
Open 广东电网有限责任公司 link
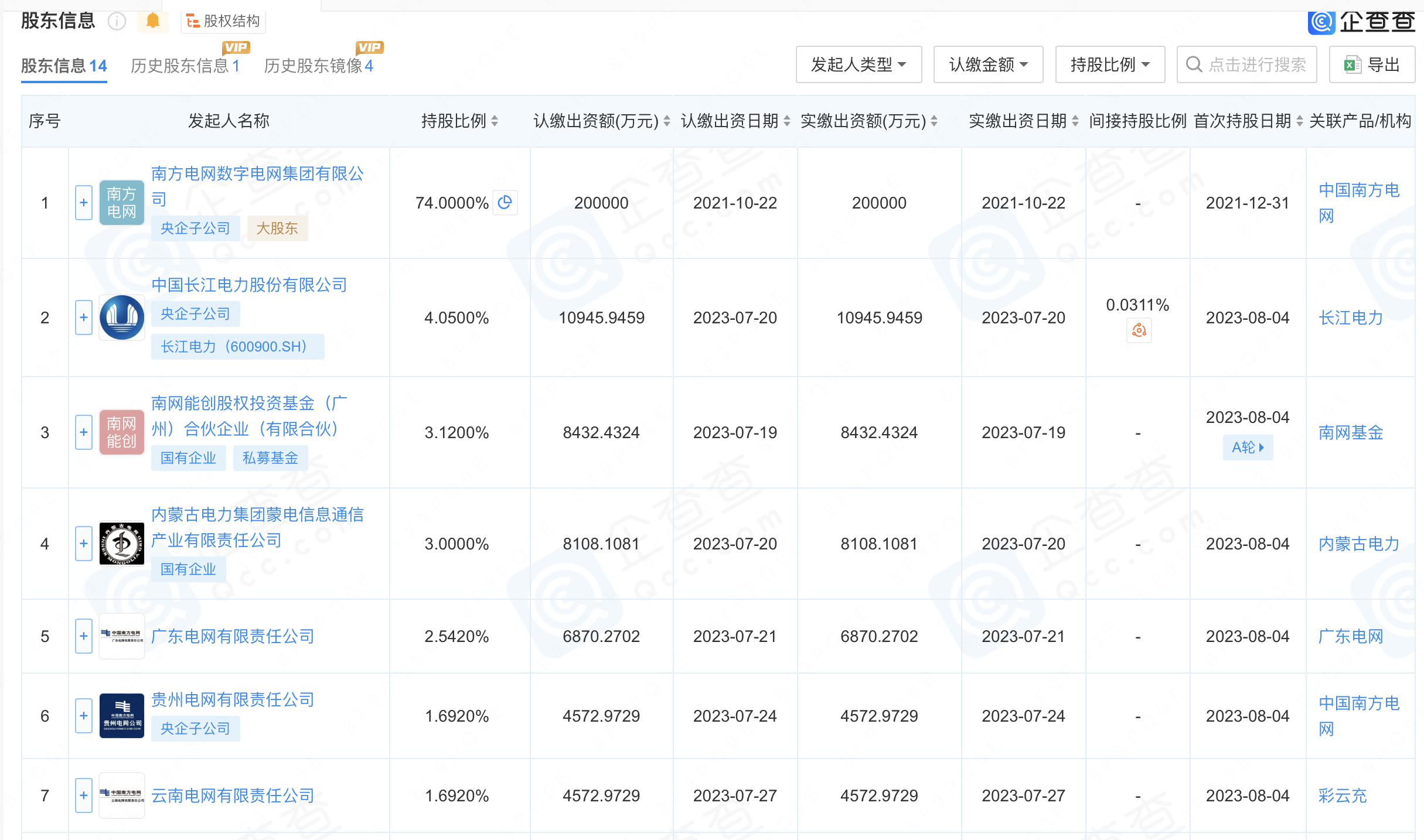(x=233, y=636)
